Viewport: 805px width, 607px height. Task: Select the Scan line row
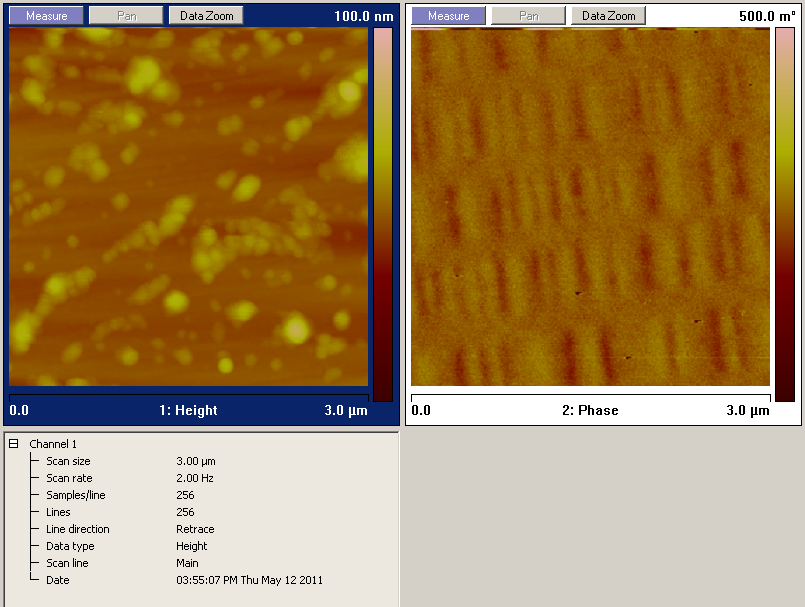pyautogui.click(x=122, y=563)
